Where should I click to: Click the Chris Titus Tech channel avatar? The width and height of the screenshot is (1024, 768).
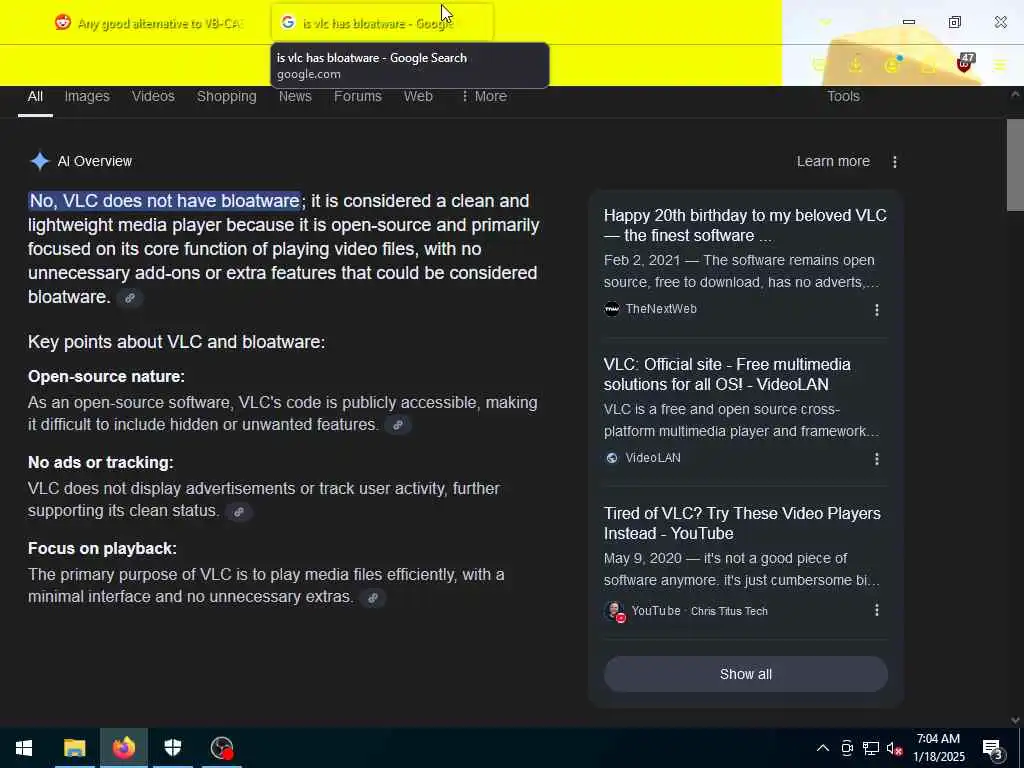click(615, 611)
